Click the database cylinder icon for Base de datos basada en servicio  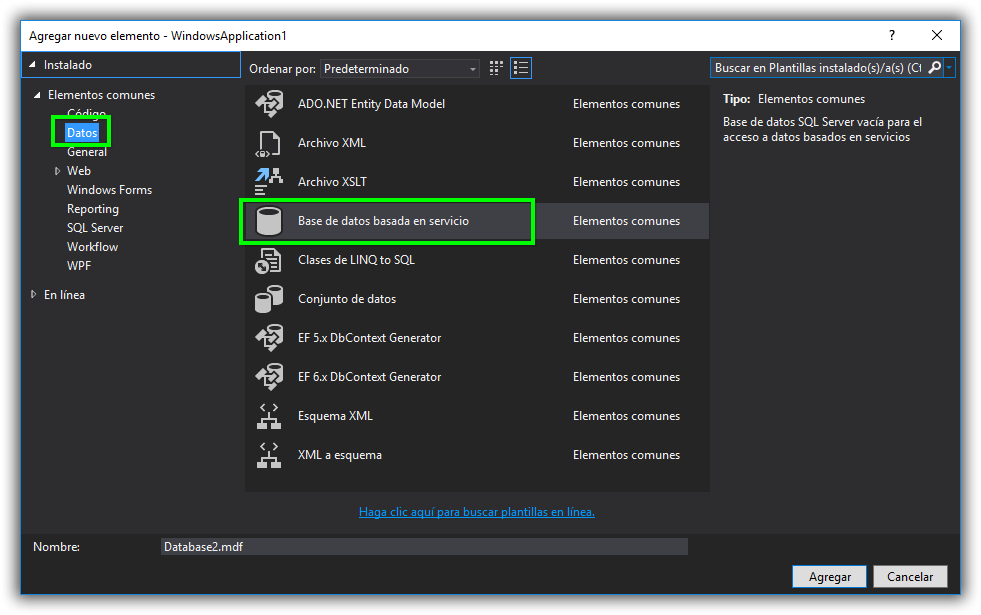tap(269, 221)
